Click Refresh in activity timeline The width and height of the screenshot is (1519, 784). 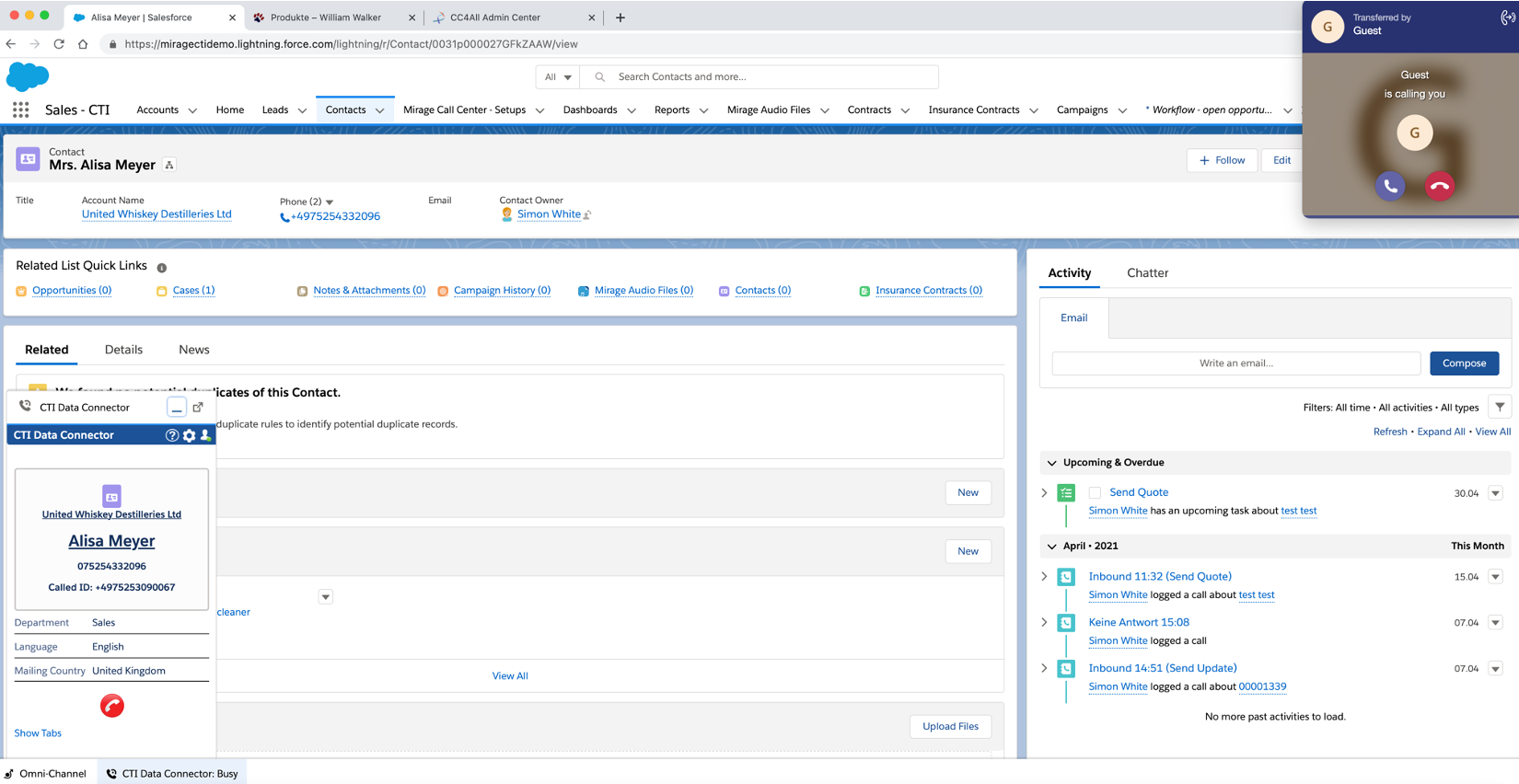[1390, 432]
